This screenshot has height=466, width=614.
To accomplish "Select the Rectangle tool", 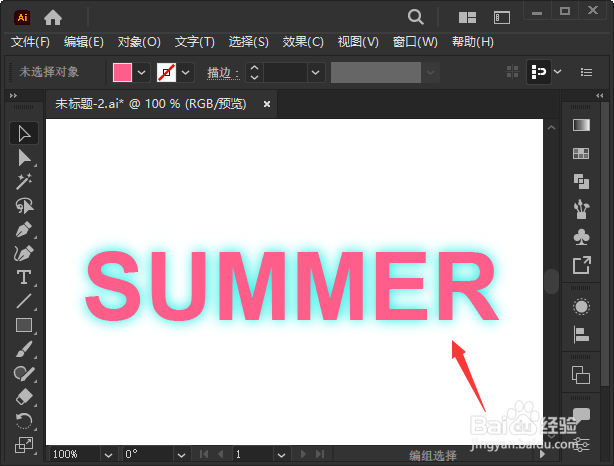I will click(24, 325).
